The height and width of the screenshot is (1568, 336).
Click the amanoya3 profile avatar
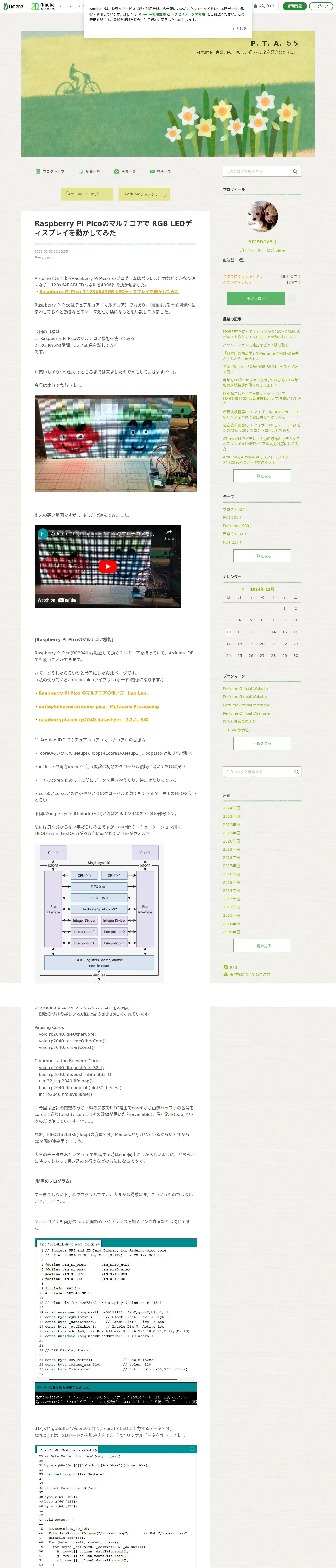click(262, 216)
